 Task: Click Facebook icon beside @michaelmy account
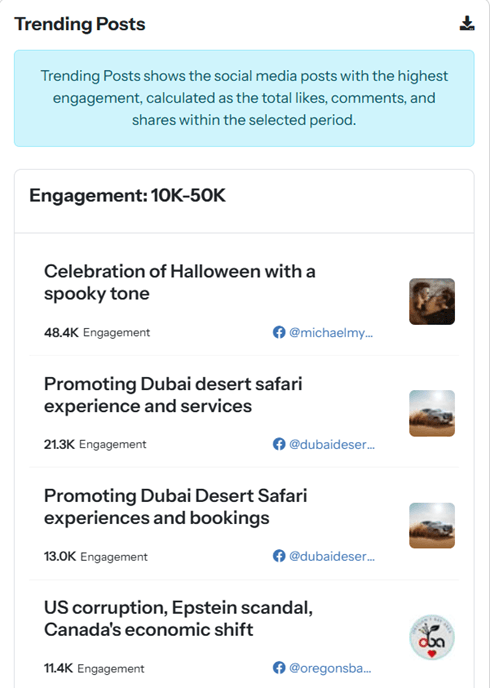pyautogui.click(x=279, y=332)
